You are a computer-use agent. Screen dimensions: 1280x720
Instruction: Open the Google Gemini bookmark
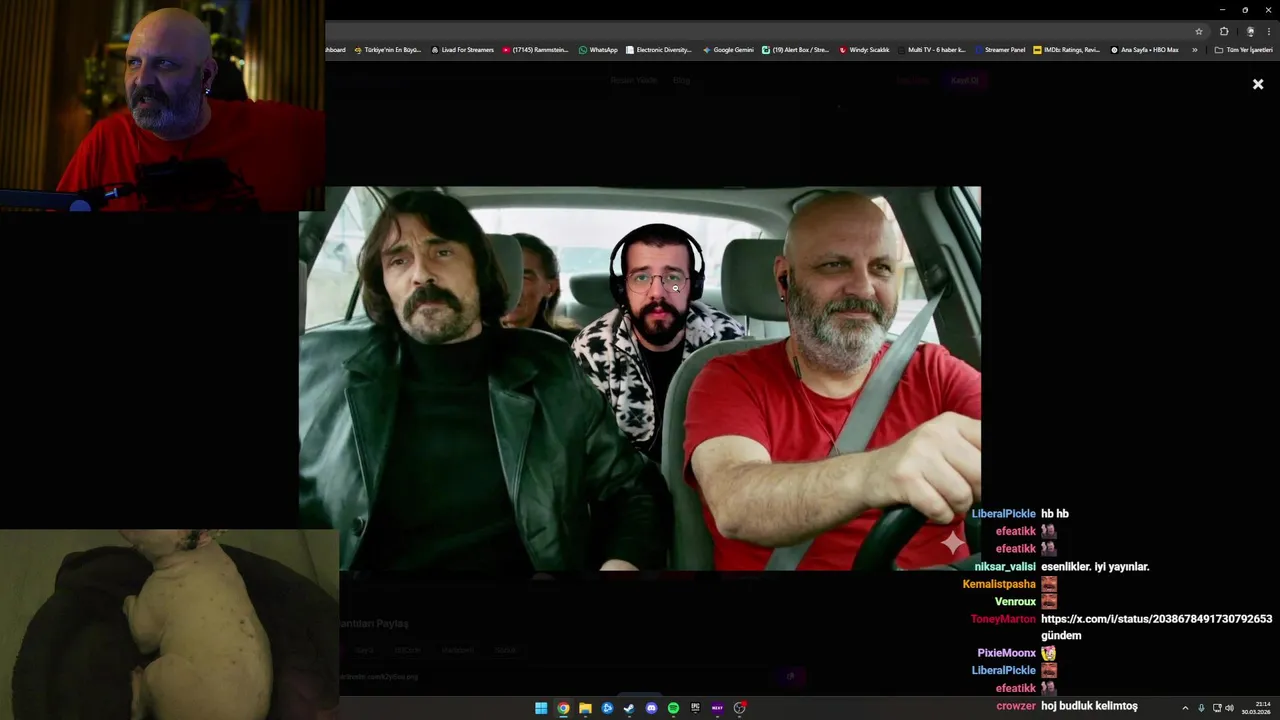click(728, 50)
